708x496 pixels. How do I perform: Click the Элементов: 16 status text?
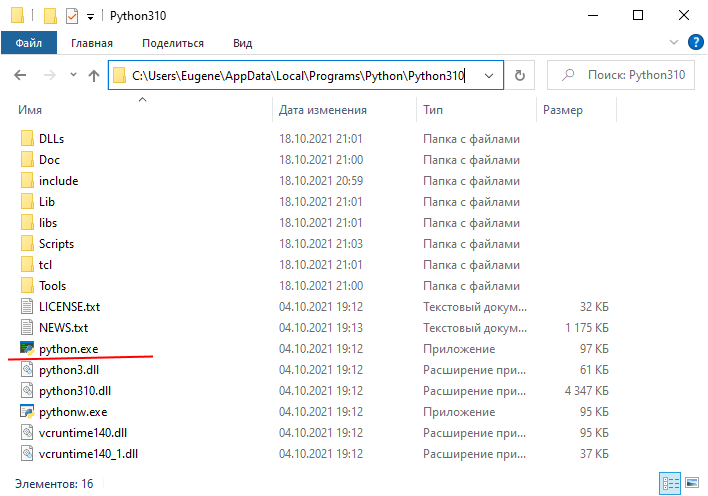54,484
